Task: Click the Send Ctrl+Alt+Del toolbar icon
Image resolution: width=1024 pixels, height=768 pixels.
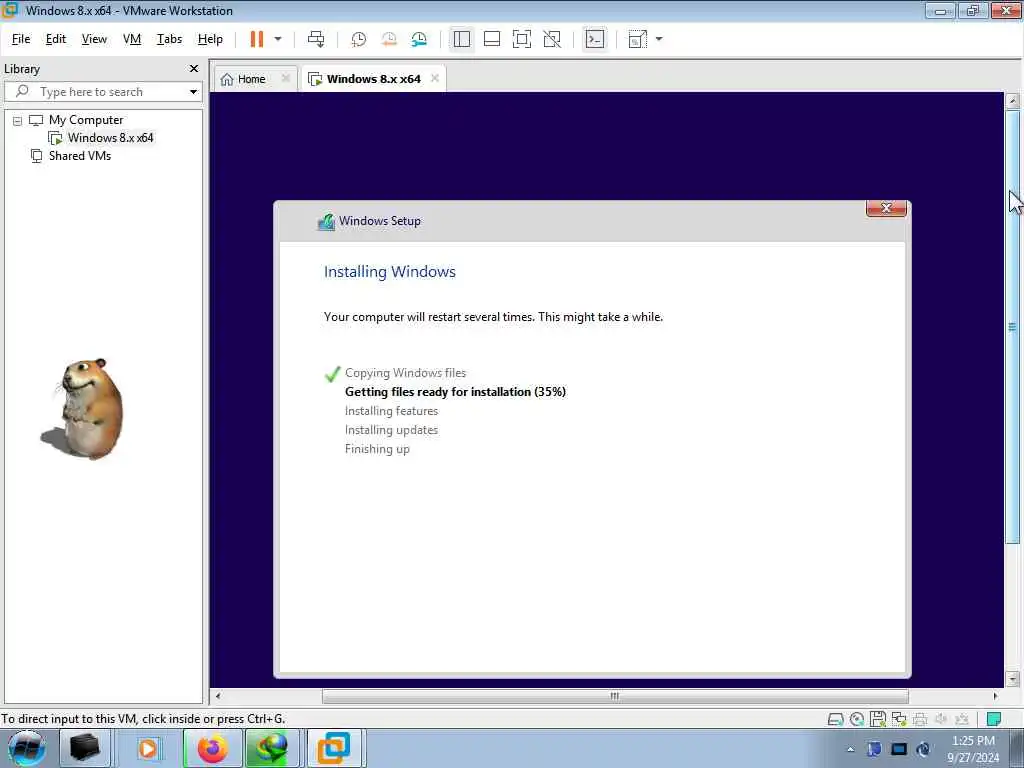Action: coord(316,39)
